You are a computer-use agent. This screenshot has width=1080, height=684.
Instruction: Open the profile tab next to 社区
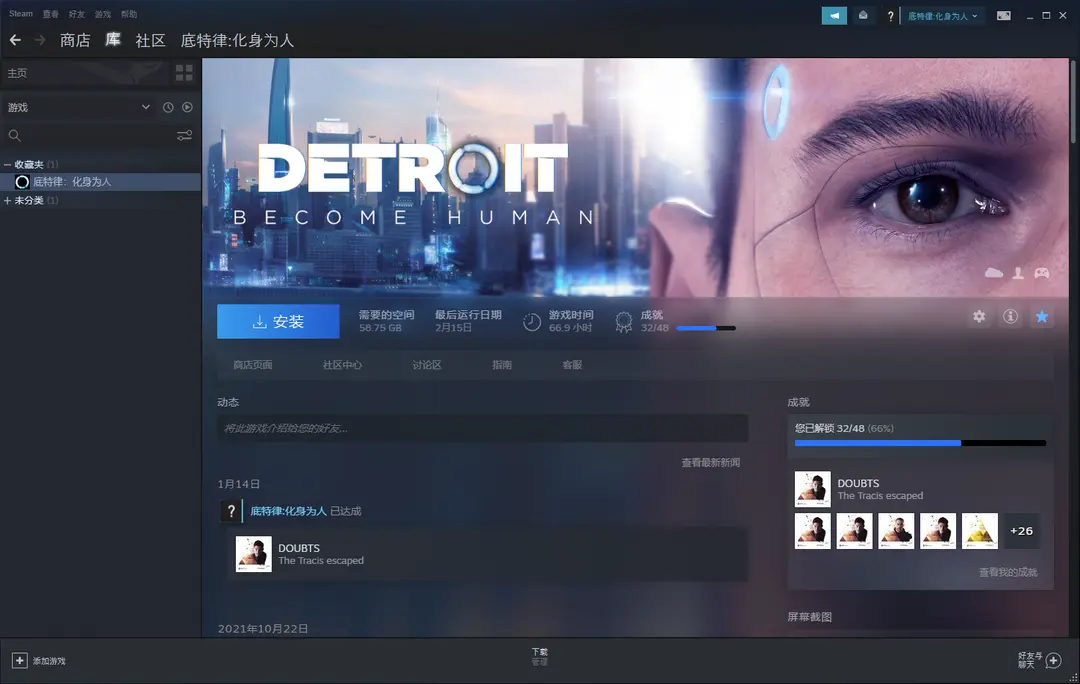237,41
